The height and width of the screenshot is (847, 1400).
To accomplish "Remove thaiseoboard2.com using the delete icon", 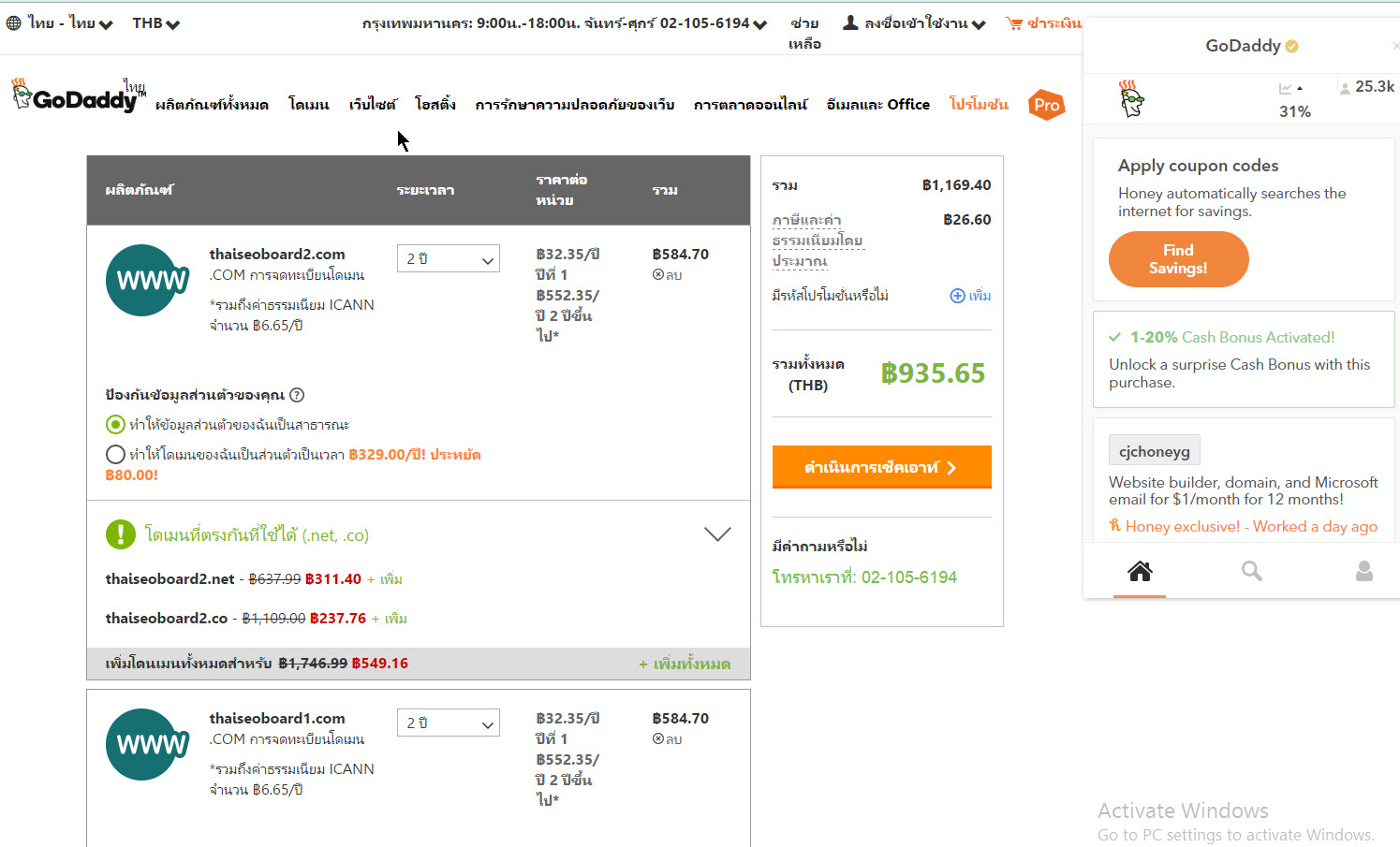I will [658, 275].
